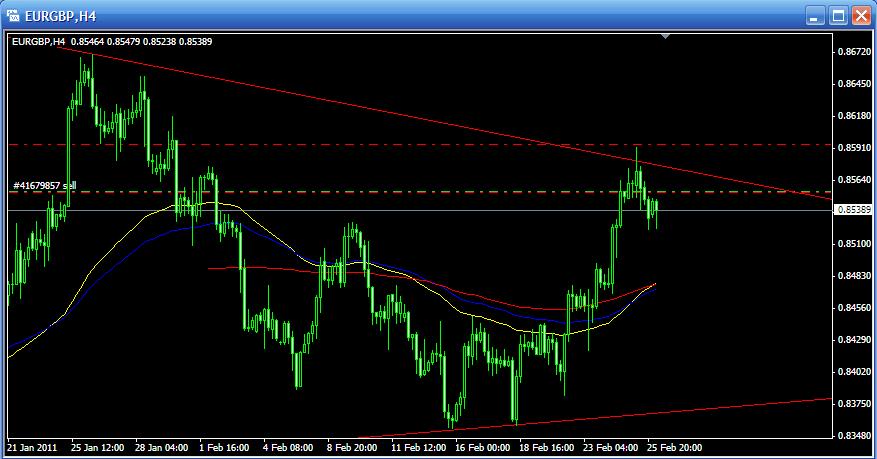Select the 0.86720 price axis label

click(x=853, y=51)
